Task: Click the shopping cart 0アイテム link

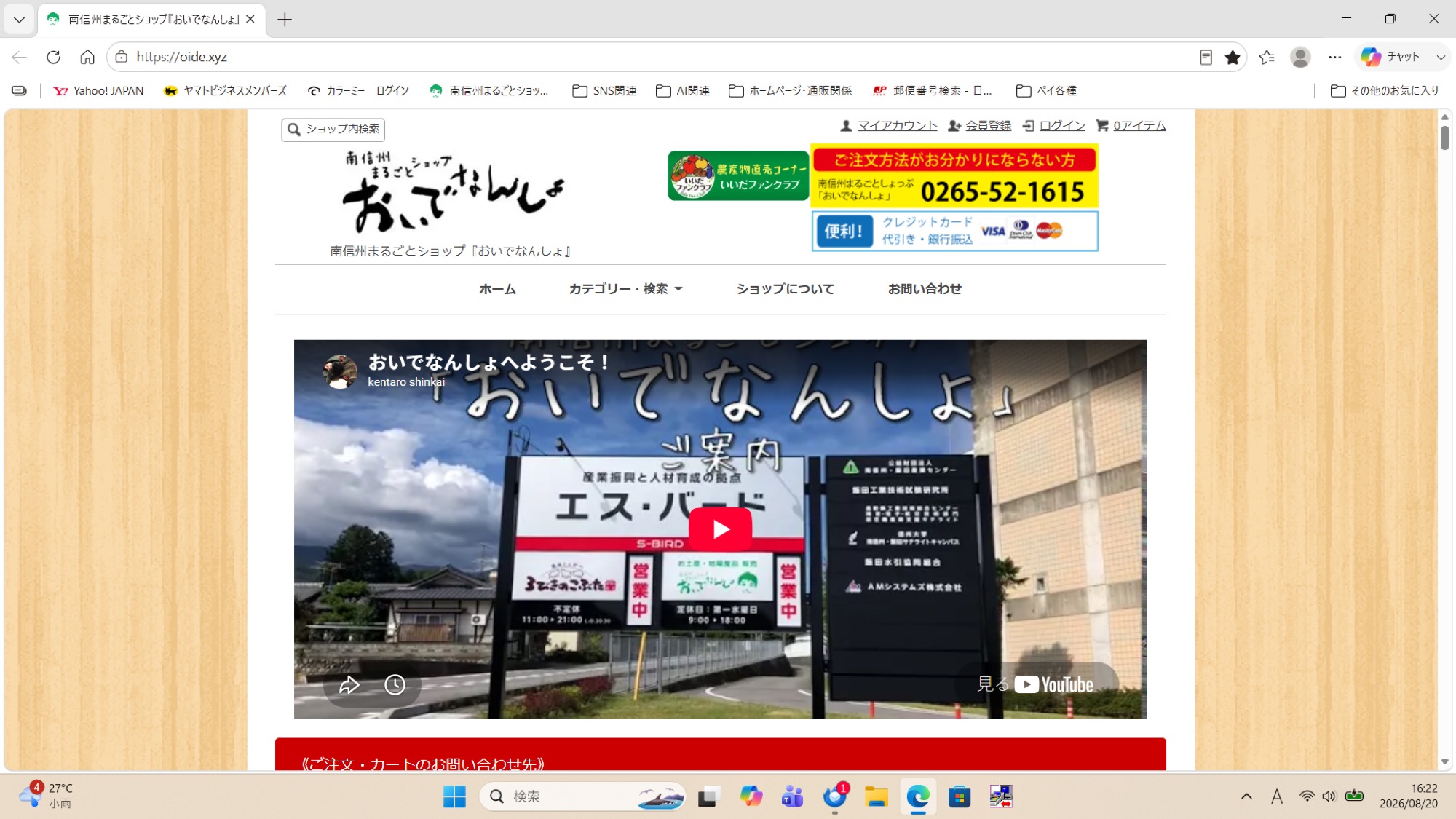Action: (x=1131, y=126)
